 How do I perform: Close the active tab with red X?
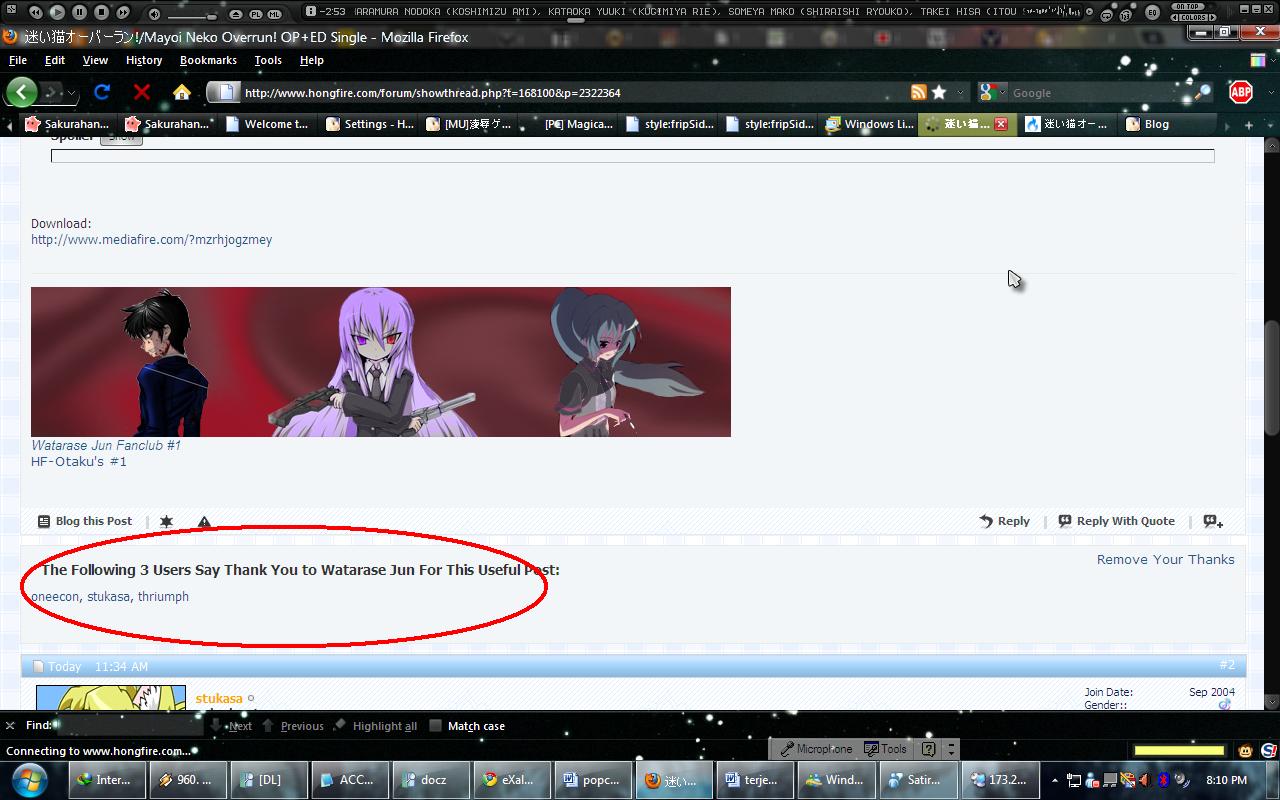click(x=1000, y=124)
